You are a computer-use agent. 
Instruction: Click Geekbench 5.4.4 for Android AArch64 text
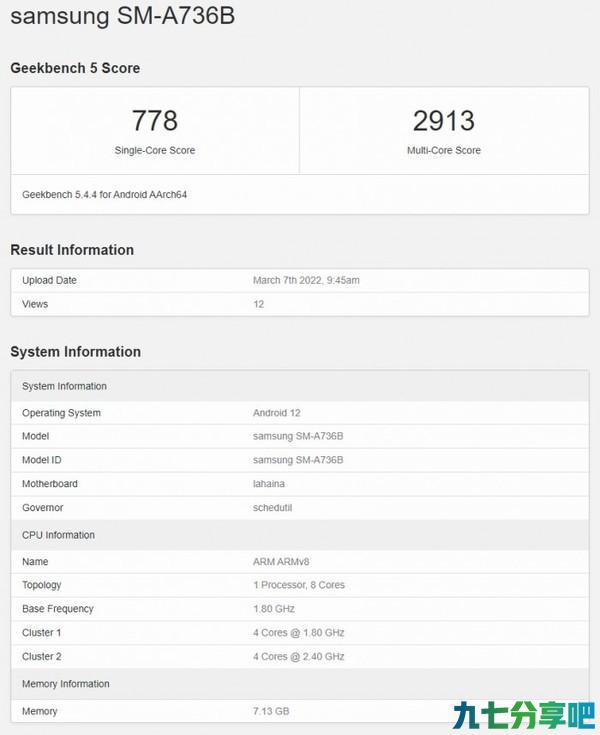tap(105, 195)
